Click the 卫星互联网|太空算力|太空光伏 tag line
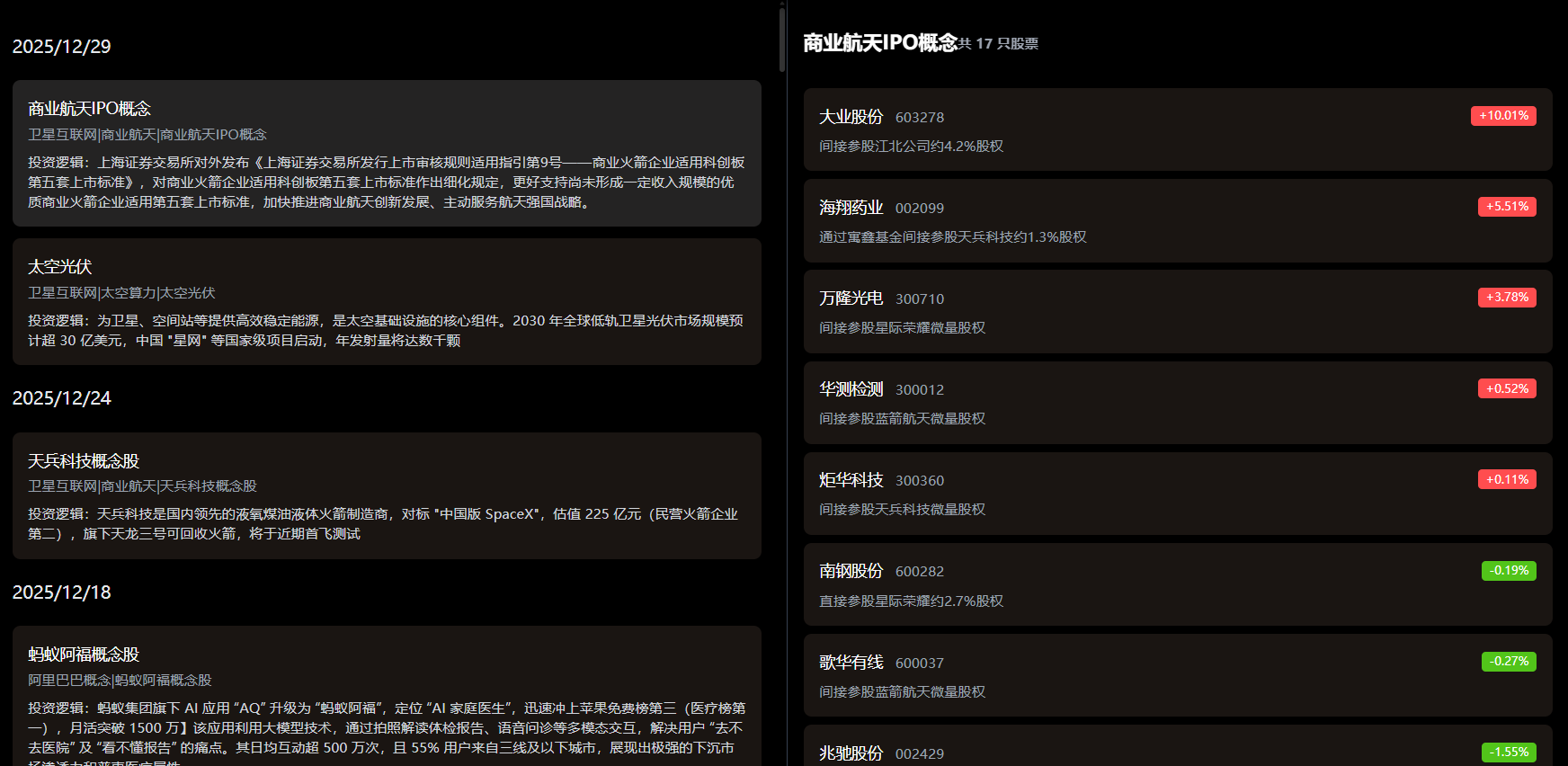 point(121,293)
